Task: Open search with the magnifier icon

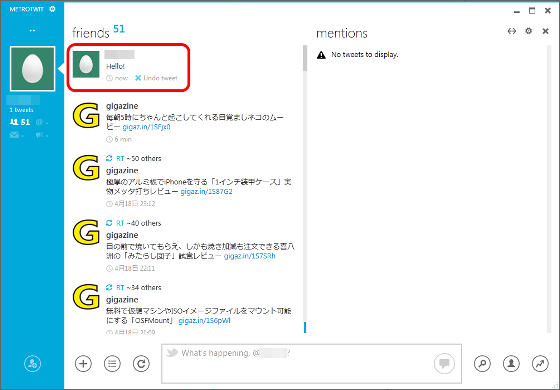Action: point(482,364)
